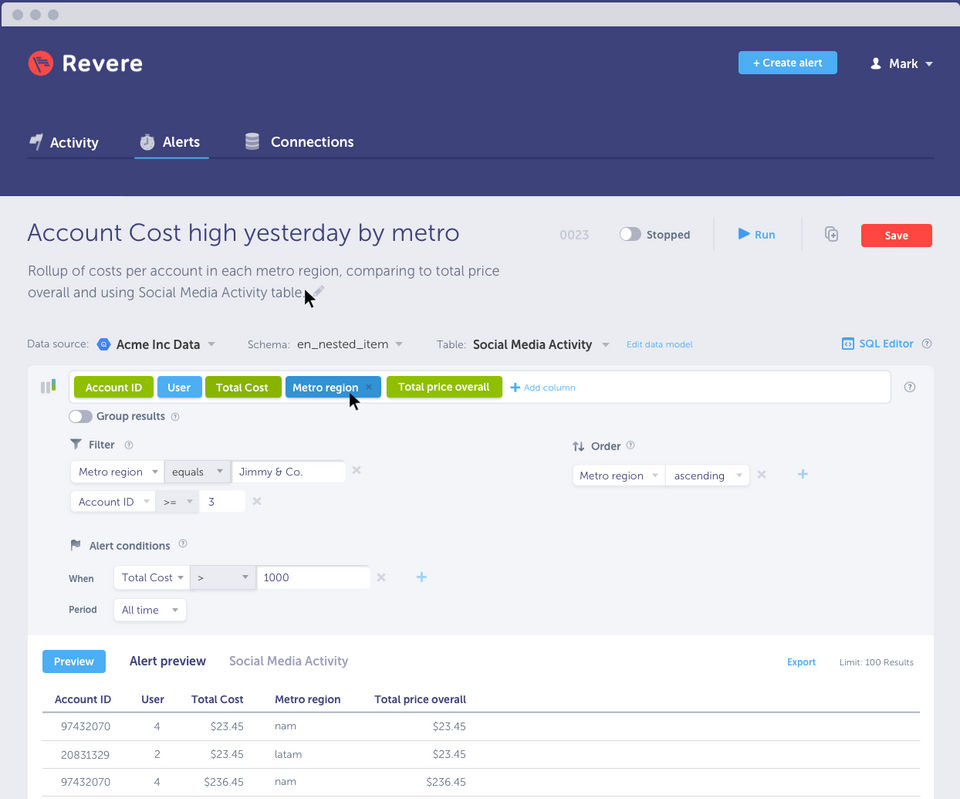This screenshot has width=960, height=799.
Task: Open the All time period dropdown
Action: [x=149, y=610]
